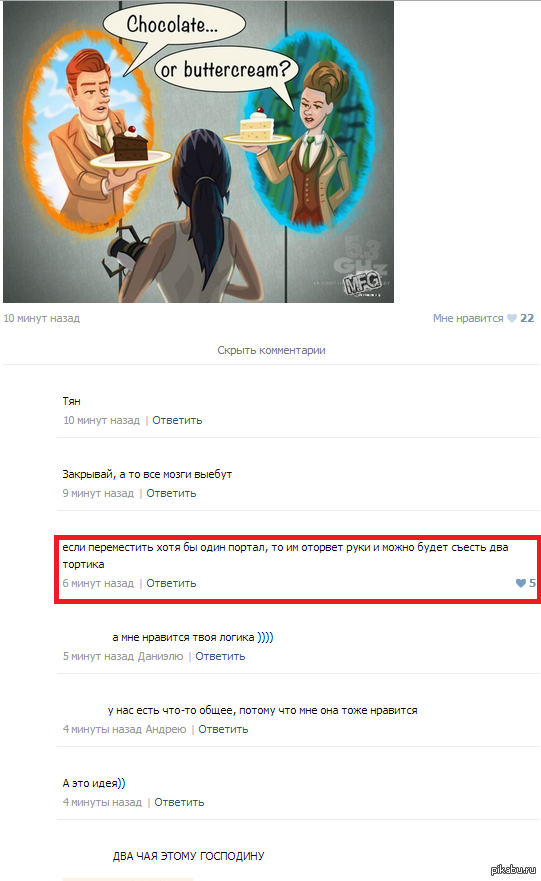The image size is (541, 881).
Task: Click the "6 минут назад" comment timestamp
Action: [x=98, y=583]
